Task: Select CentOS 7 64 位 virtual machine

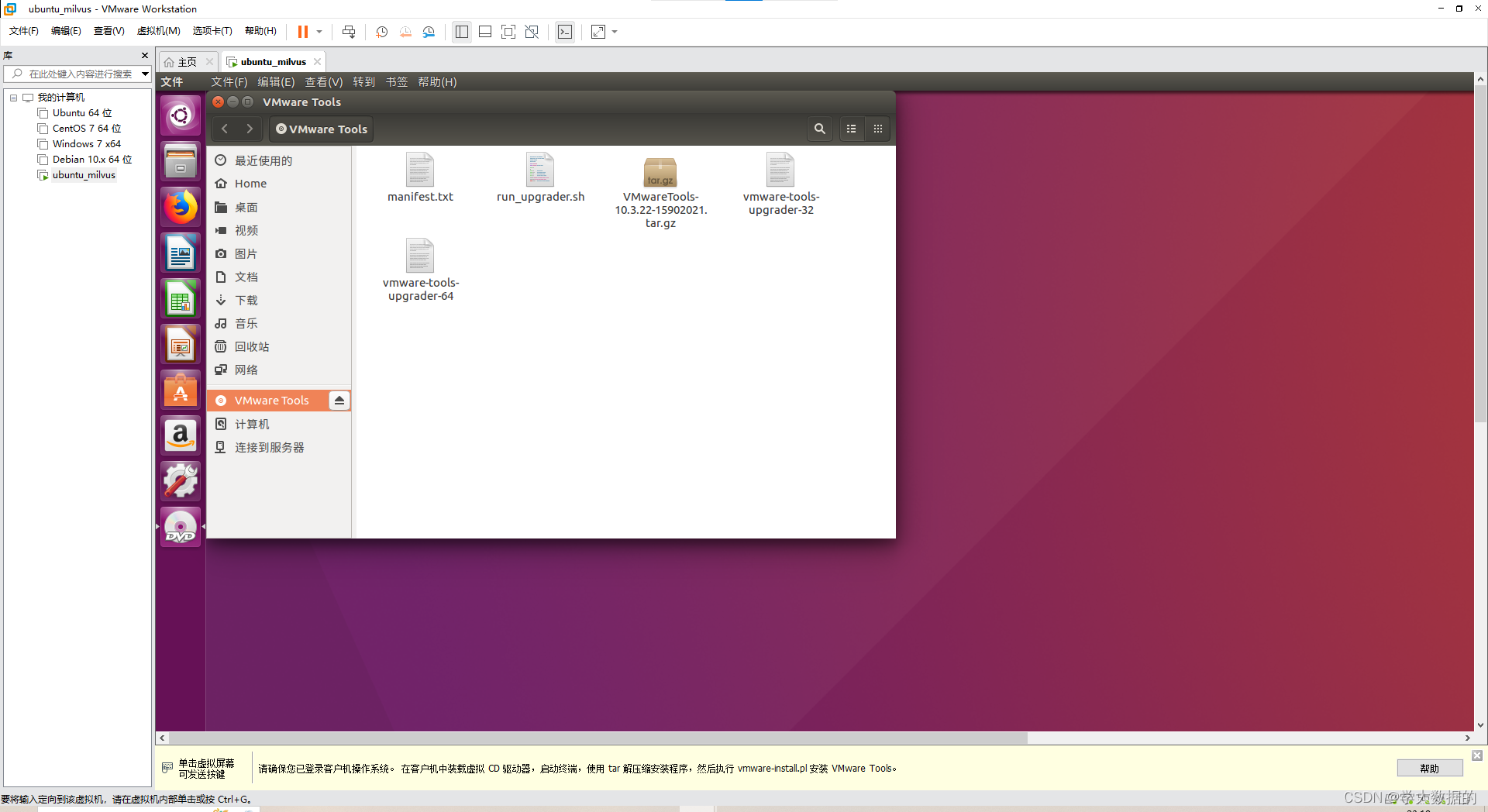Action: (87, 129)
